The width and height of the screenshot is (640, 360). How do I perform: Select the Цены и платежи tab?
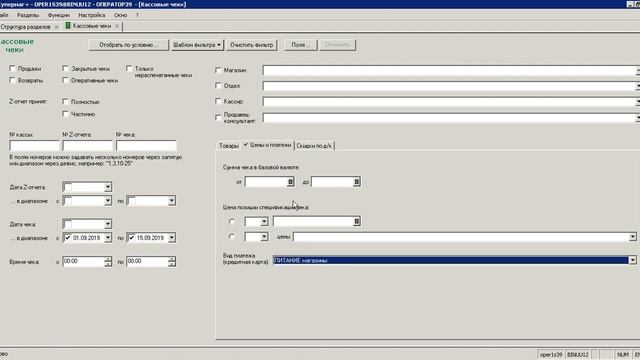tap(267, 145)
